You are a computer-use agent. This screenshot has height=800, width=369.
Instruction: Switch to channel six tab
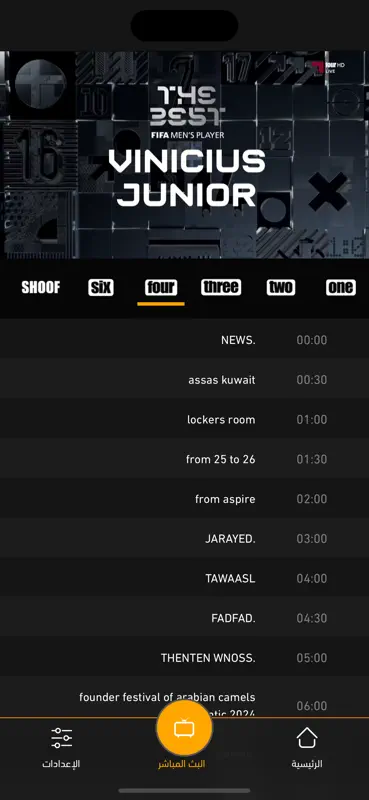[101, 288]
